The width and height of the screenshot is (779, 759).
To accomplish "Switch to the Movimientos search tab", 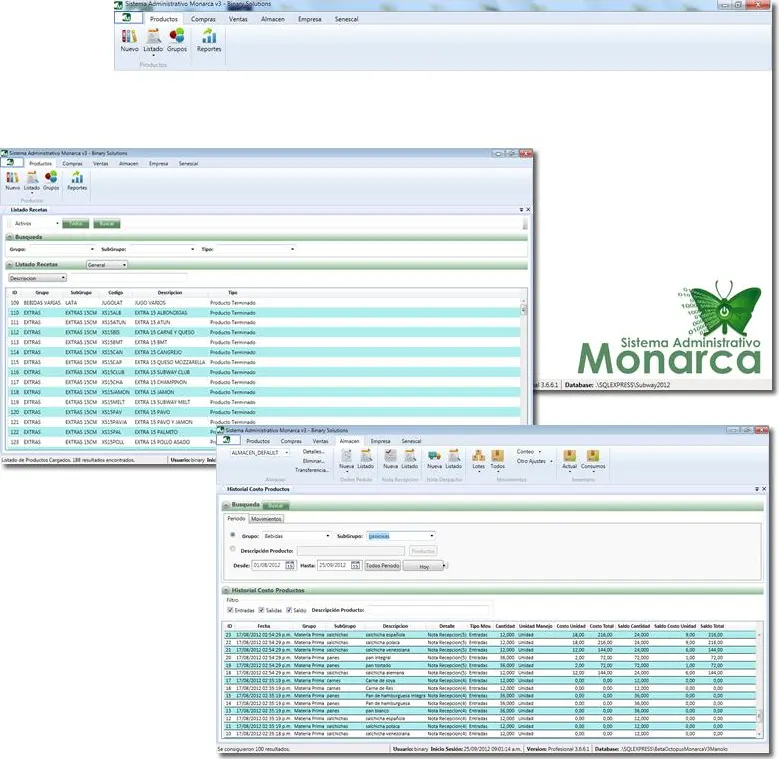I will click(x=266, y=519).
